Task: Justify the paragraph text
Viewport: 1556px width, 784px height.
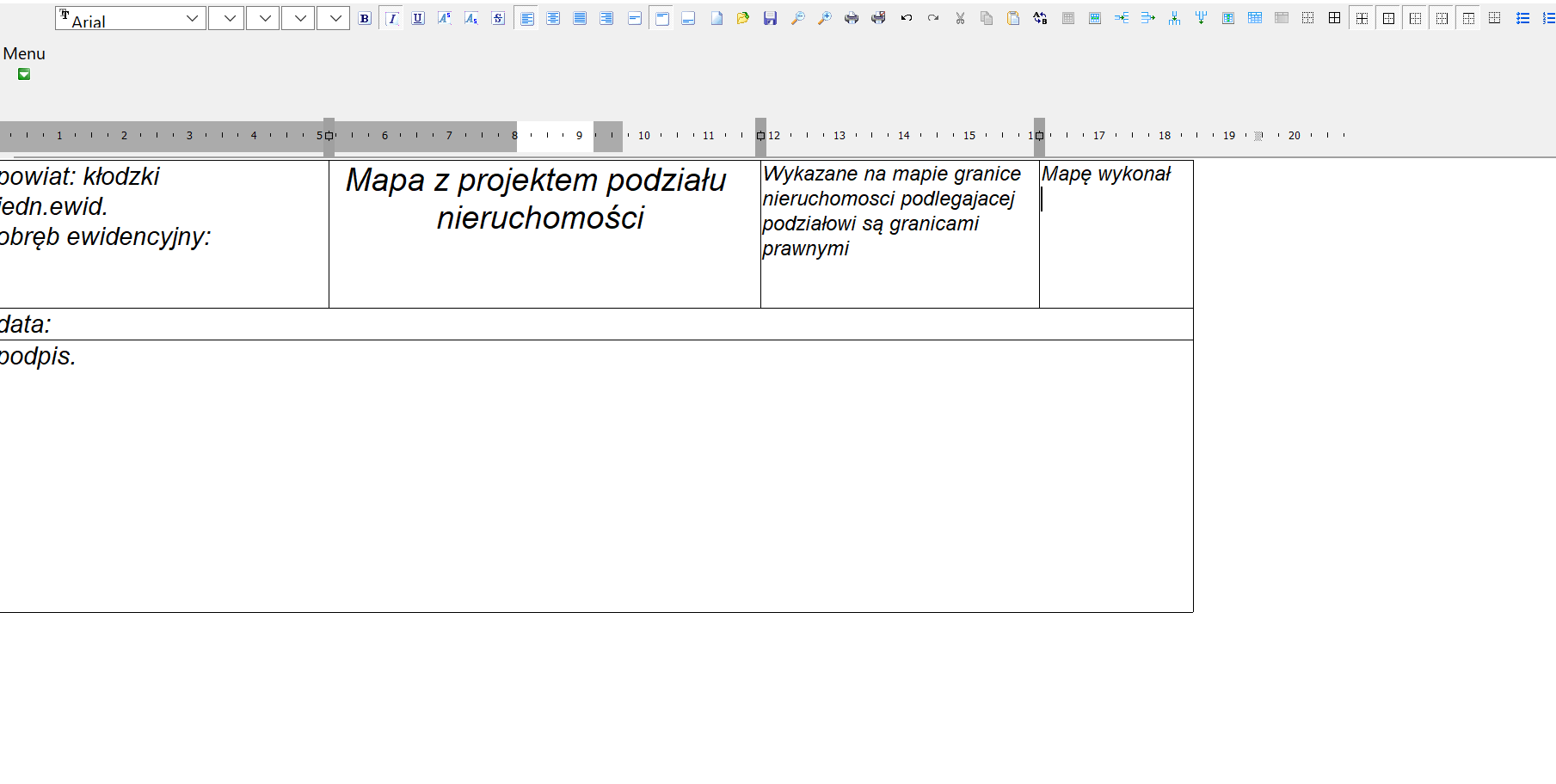Action: point(580,18)
